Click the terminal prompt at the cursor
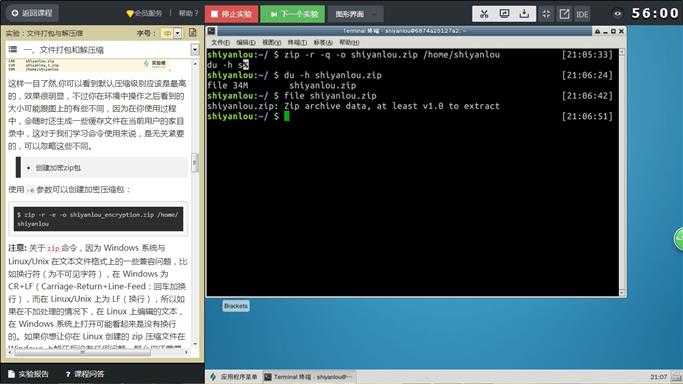This screenshot has height=384, width=683. [x=287, y=116]
